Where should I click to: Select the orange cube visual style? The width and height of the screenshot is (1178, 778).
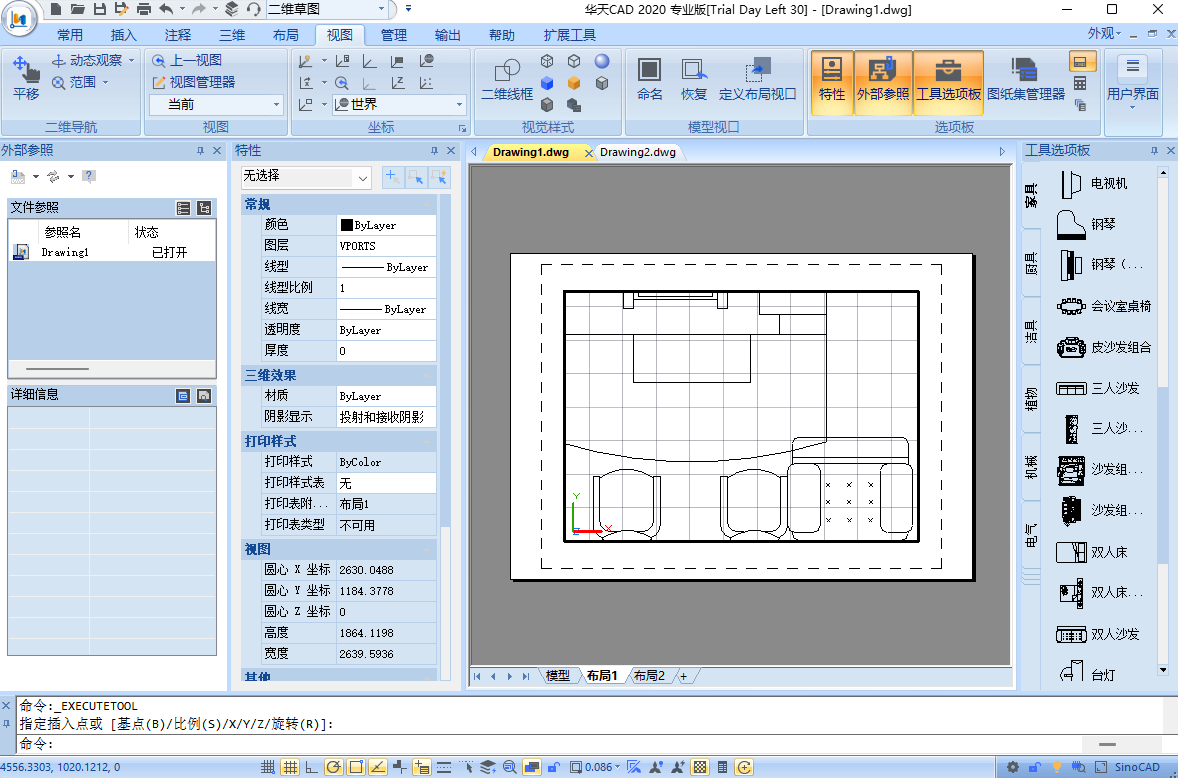[x=574, y=83]
